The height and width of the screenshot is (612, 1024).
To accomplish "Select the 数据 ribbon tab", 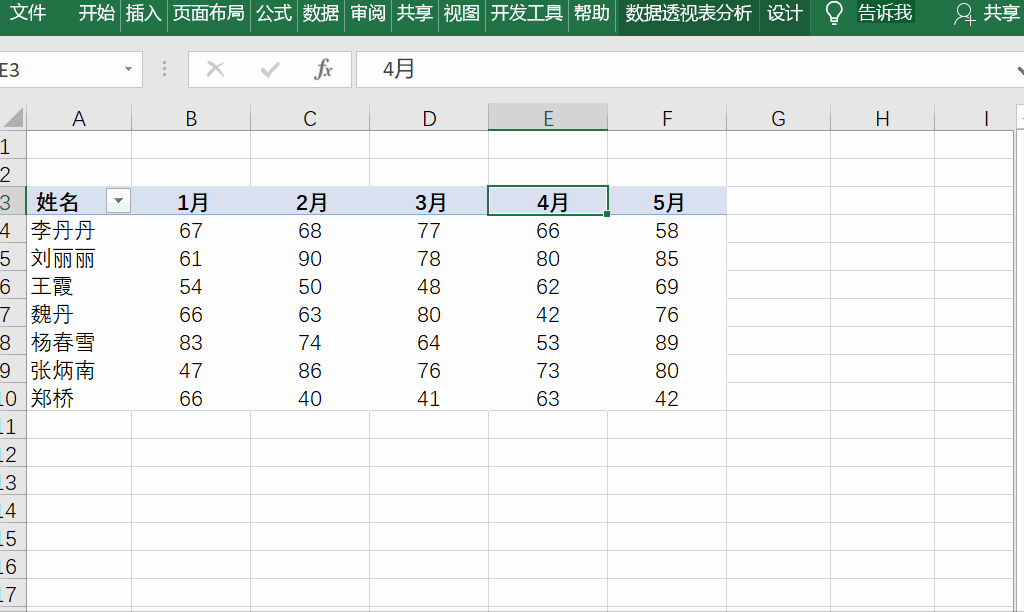I will pos(321,12).
